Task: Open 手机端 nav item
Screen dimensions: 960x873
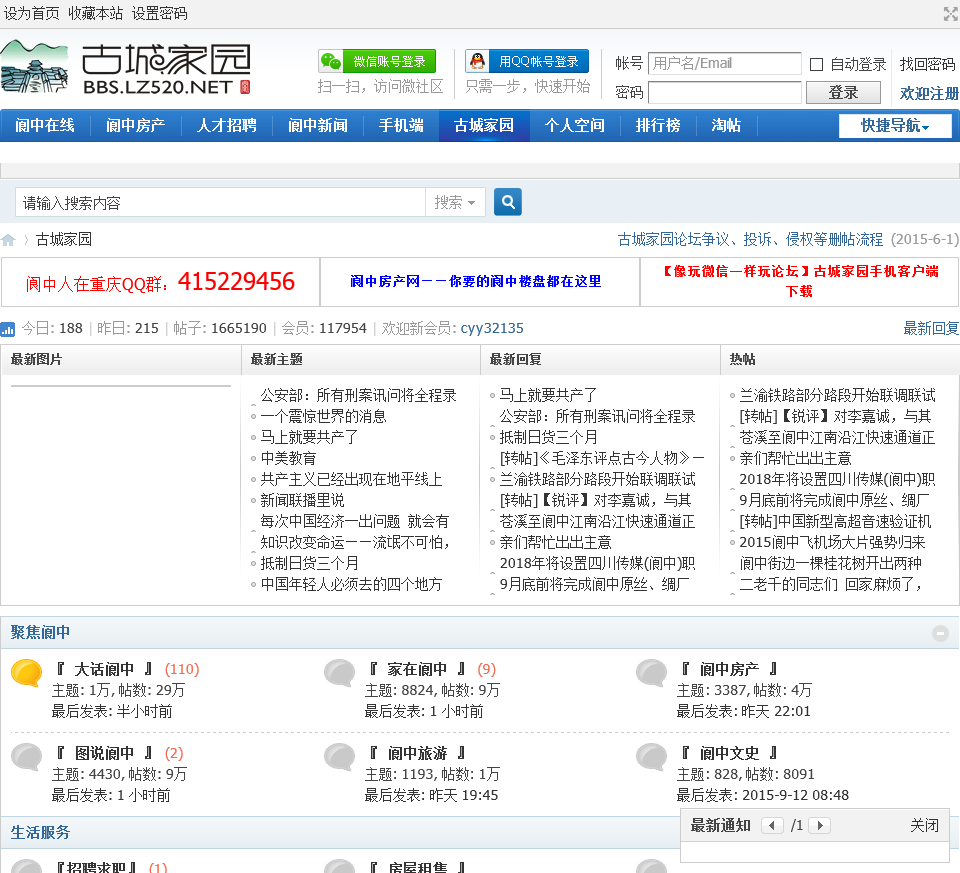Action: [x=401, y=126]
